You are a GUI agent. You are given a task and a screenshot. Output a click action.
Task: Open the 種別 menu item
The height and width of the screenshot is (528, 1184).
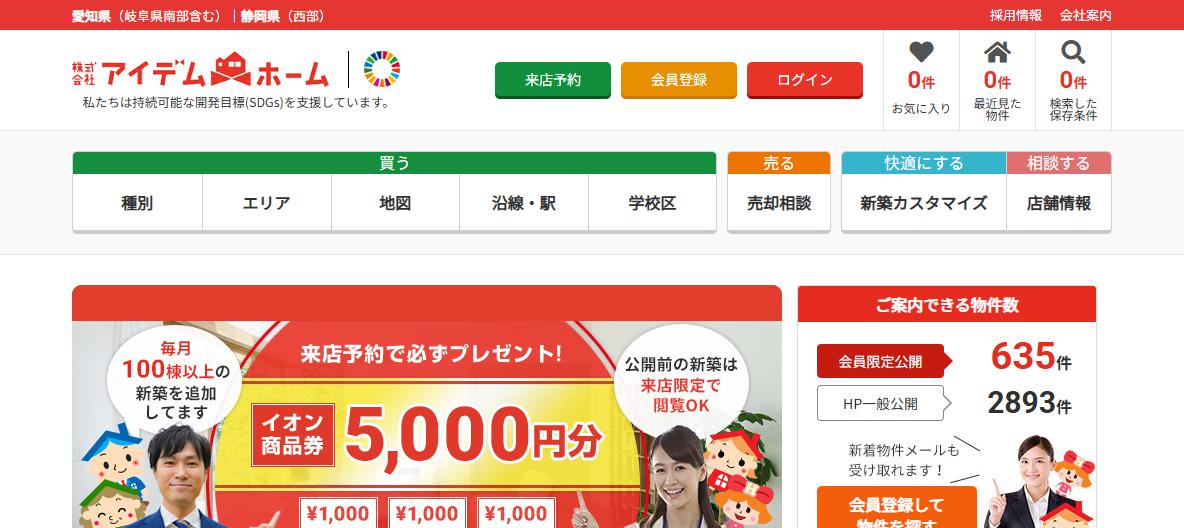137,202
